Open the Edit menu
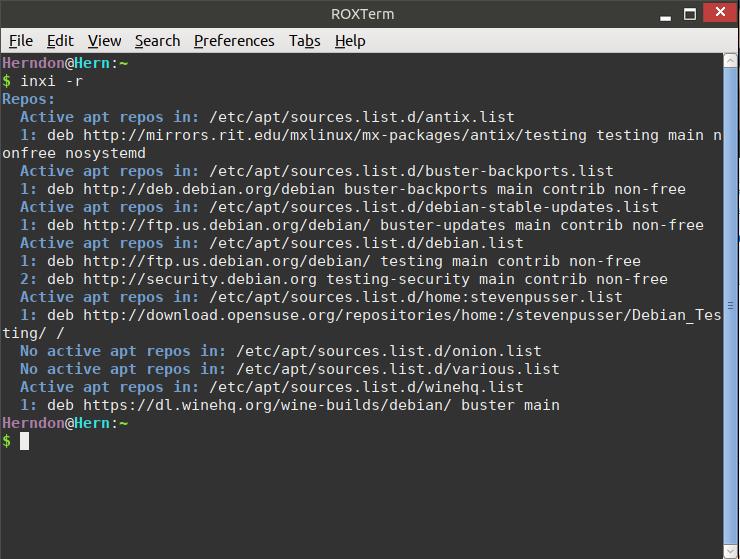 click(x=60, y=41)
